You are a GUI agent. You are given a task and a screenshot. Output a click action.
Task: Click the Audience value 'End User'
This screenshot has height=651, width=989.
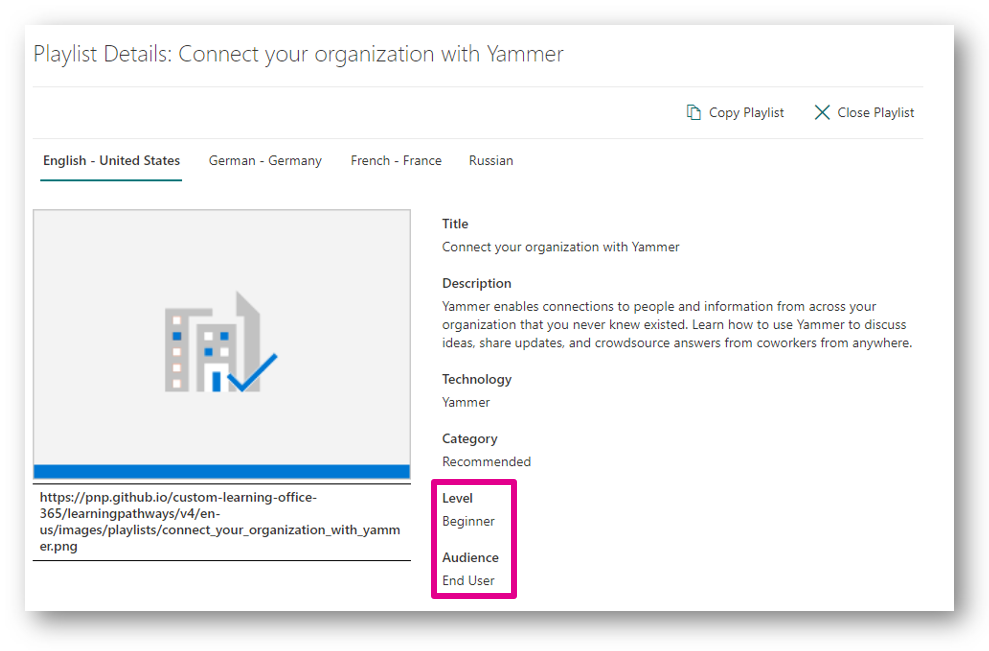(468, 581)
